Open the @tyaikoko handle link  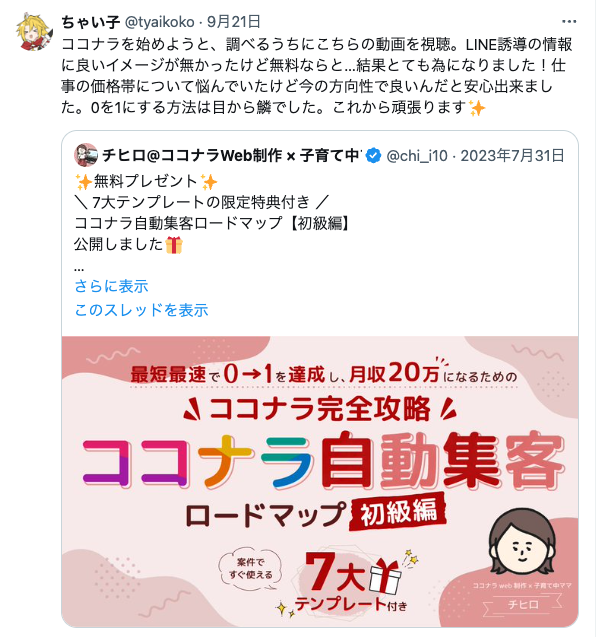click(159, 22)
